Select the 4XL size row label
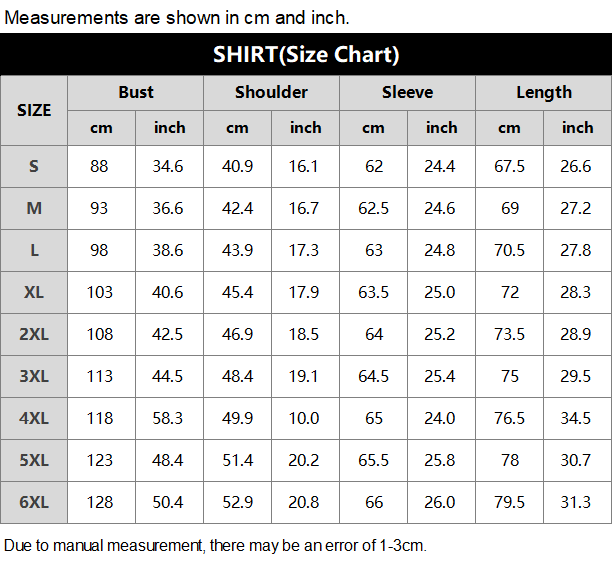The height and width of the screenshot is (567, 613). click(x=34, y=418)
